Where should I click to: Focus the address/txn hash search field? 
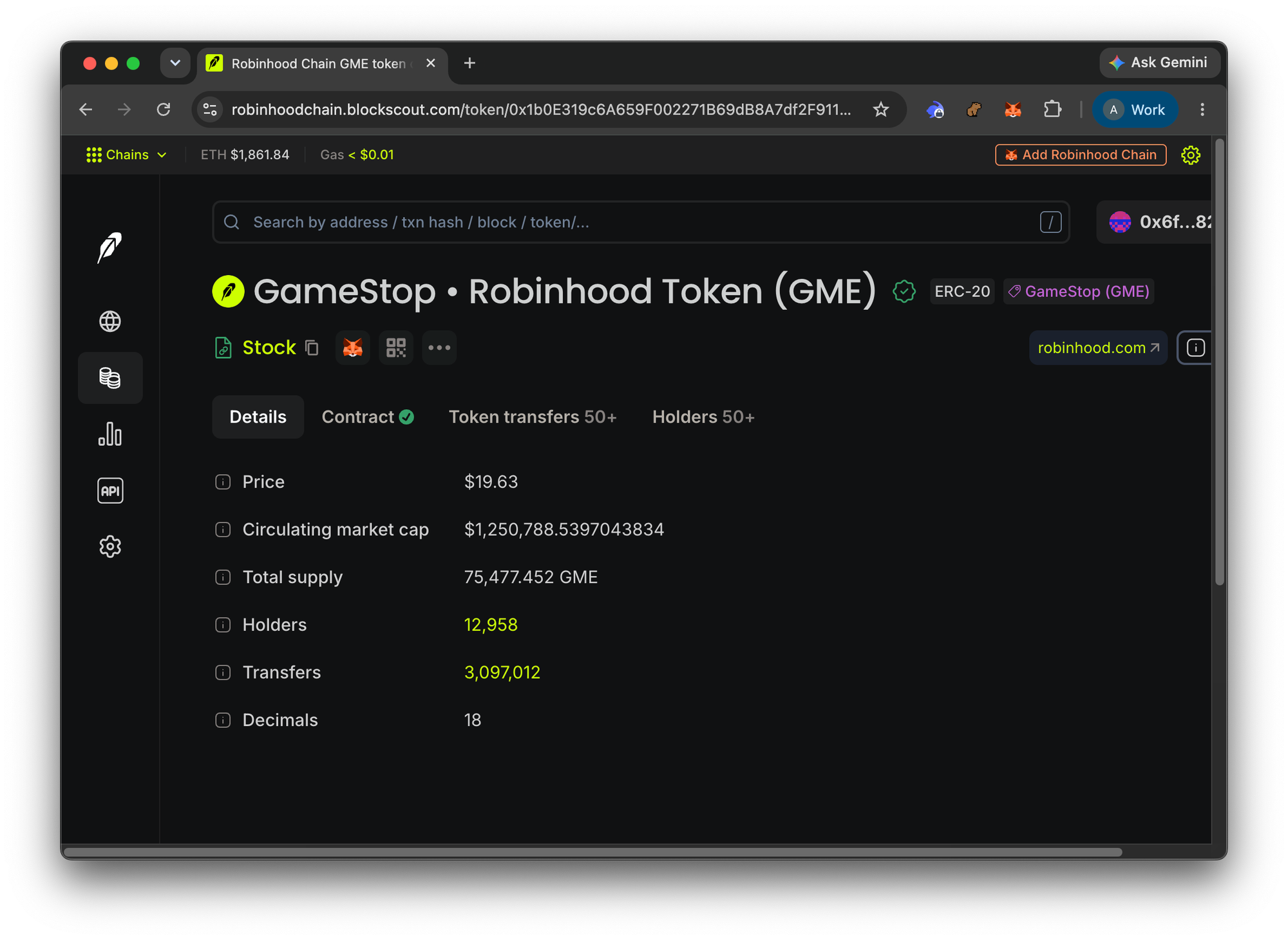[641, 222]
